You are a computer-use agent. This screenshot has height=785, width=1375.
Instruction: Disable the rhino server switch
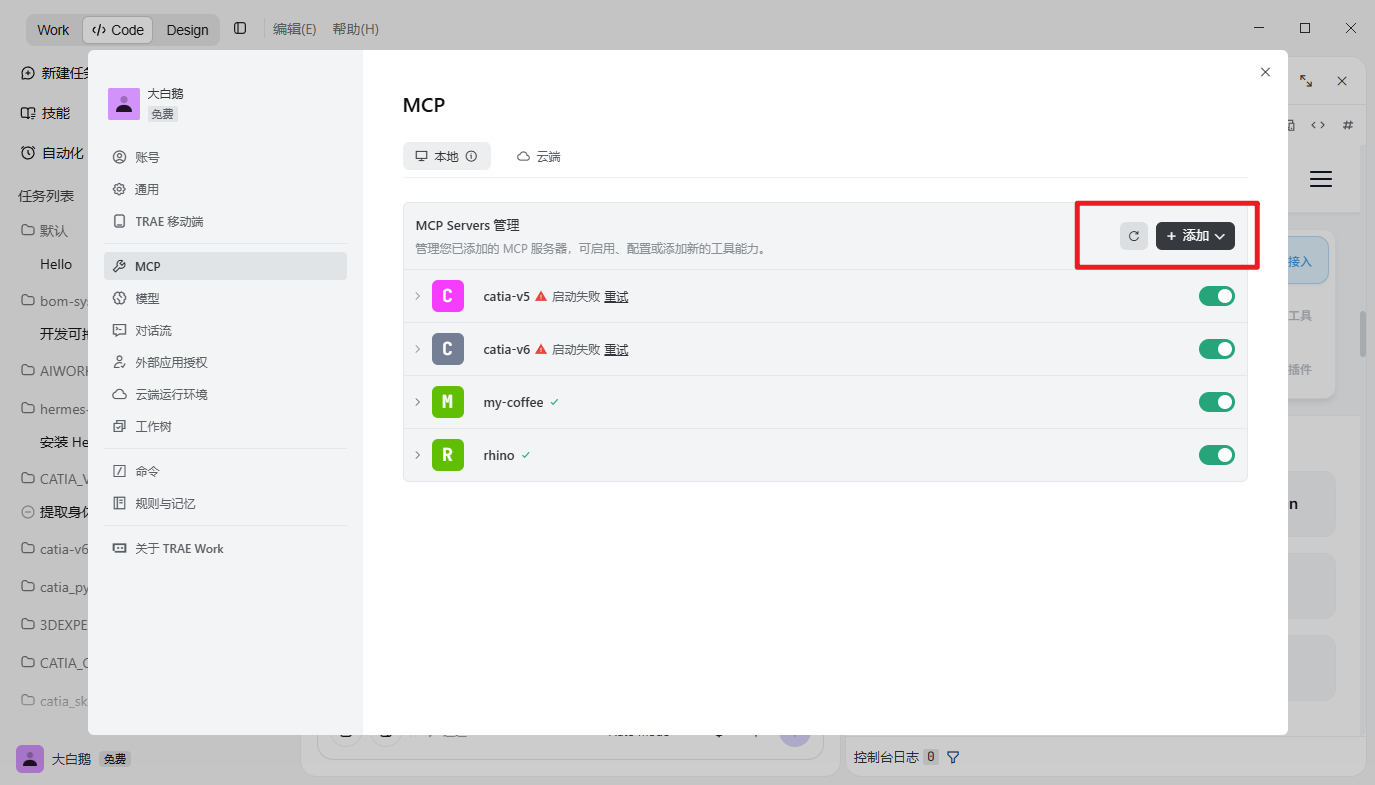click(1217, 455)
